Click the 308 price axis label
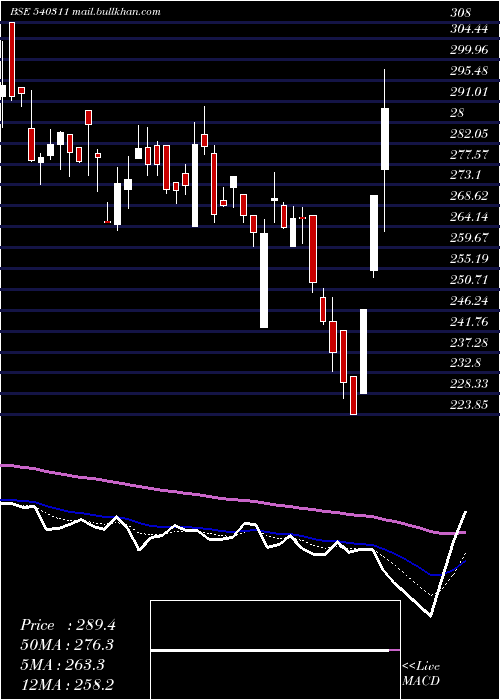Screen dimensions: 500x700 pyautogui.click(x=461, y=12)
